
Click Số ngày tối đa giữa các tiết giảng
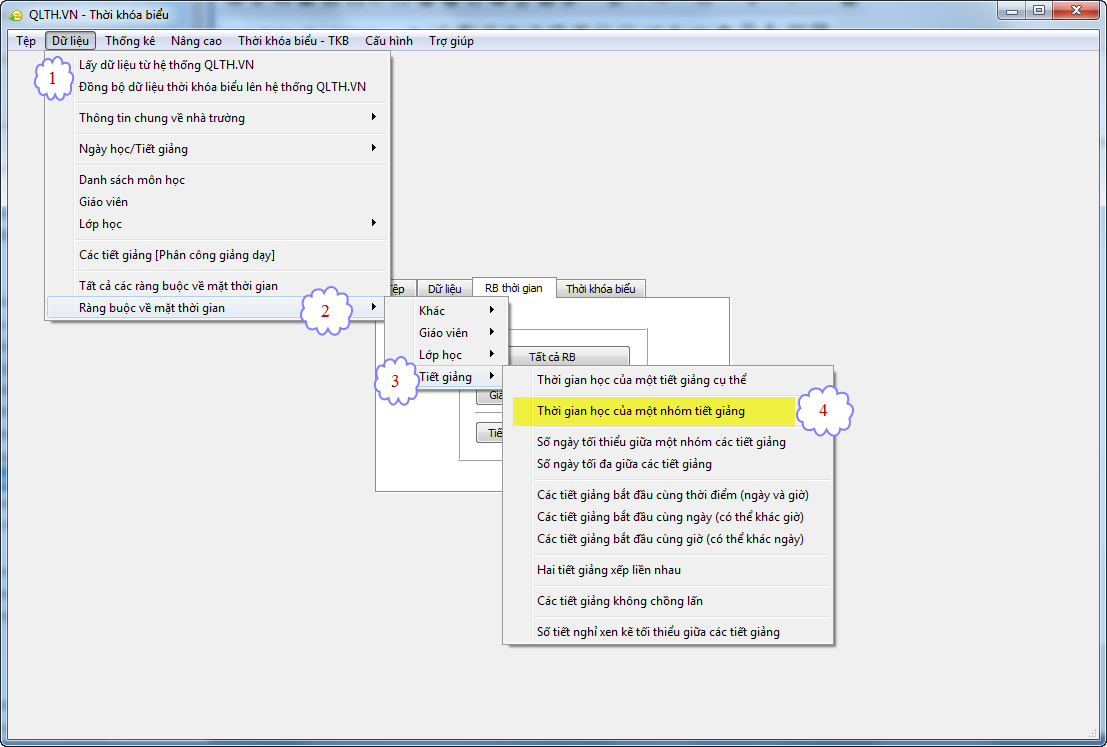[624, 464]
